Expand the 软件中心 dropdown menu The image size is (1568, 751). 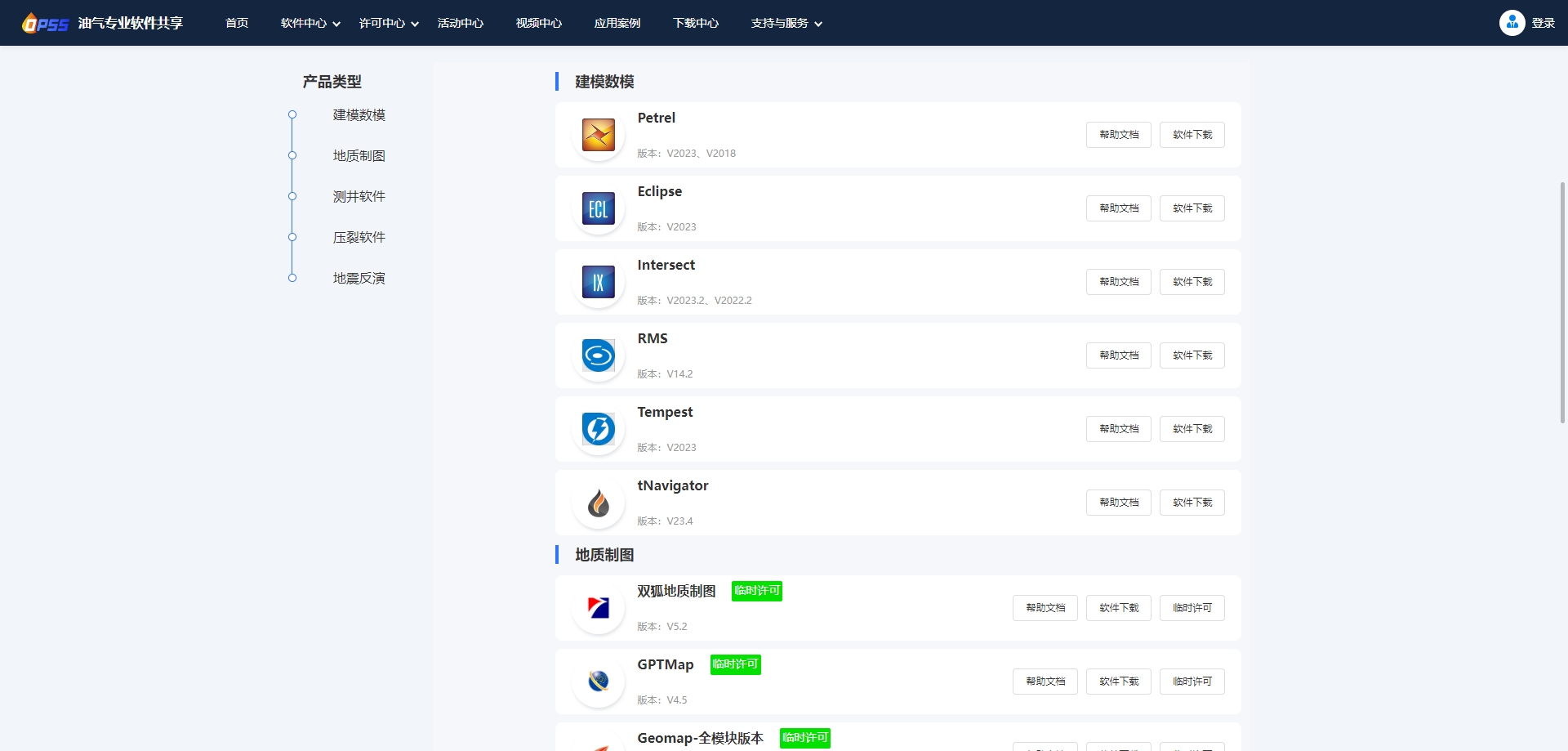310,23
